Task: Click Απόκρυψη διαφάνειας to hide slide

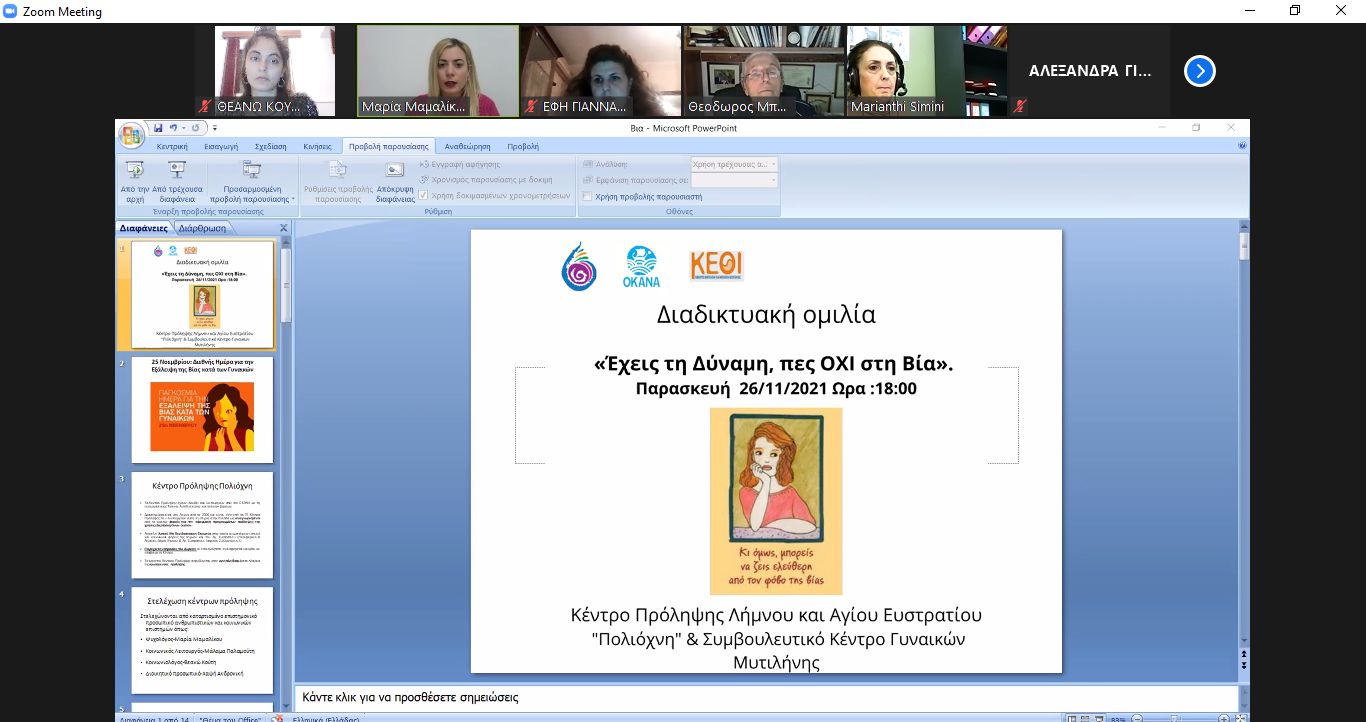Action: coord(395,181)
